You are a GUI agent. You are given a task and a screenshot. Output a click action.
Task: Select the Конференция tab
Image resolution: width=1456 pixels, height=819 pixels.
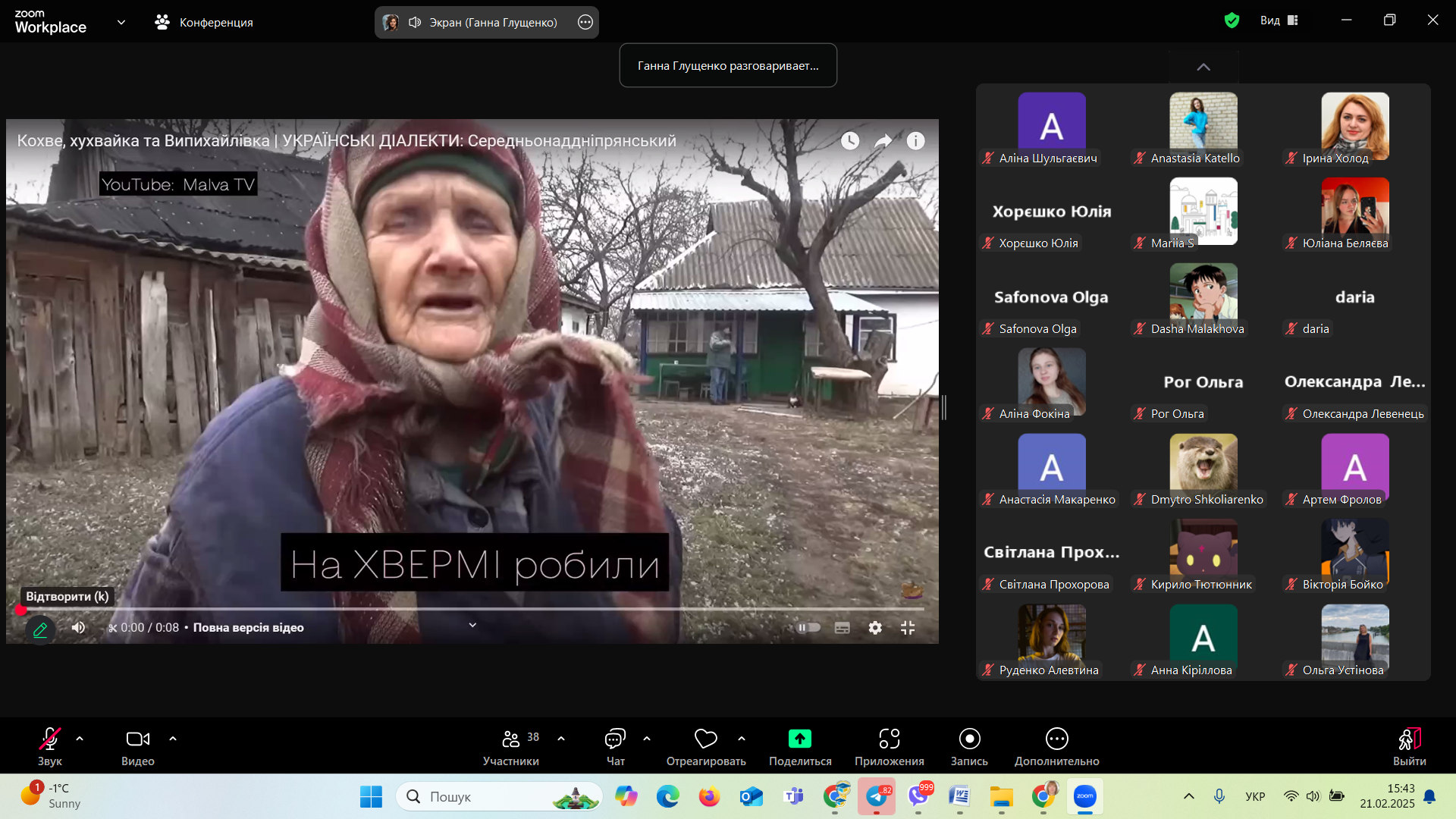(x=205, y=22)
